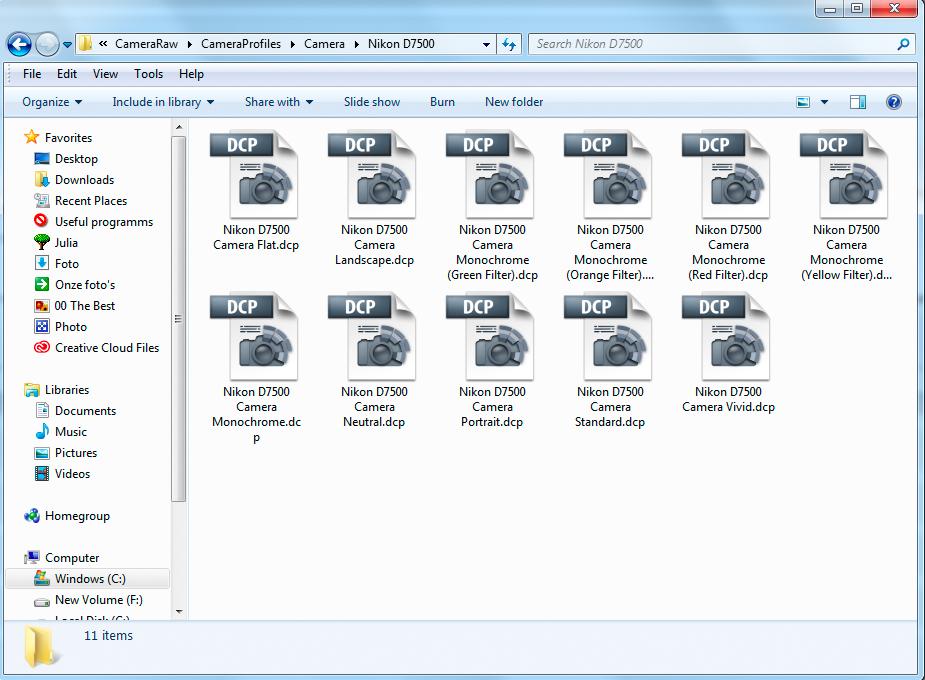Screen dimensions: 925x680
Task: Open the Organize dropdown
Action: [x=52, y=102]
